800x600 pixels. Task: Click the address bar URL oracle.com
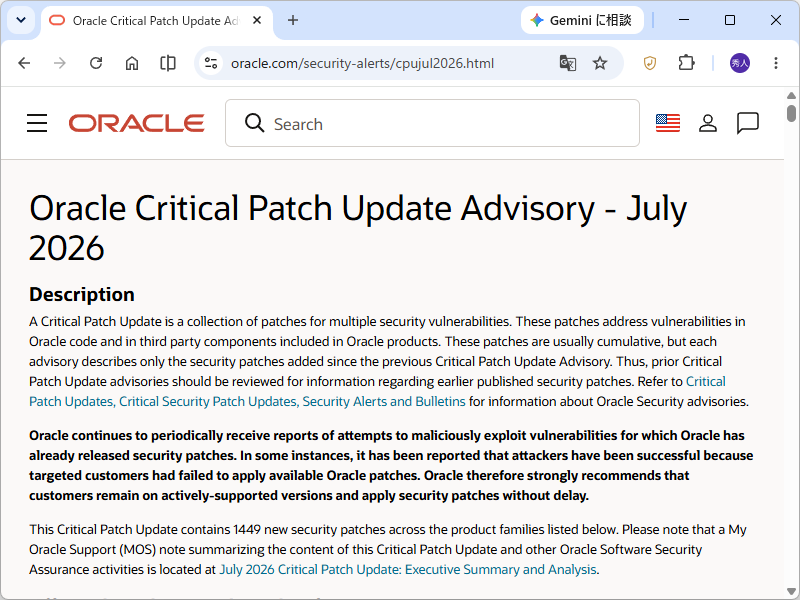(x=362, y=63)
